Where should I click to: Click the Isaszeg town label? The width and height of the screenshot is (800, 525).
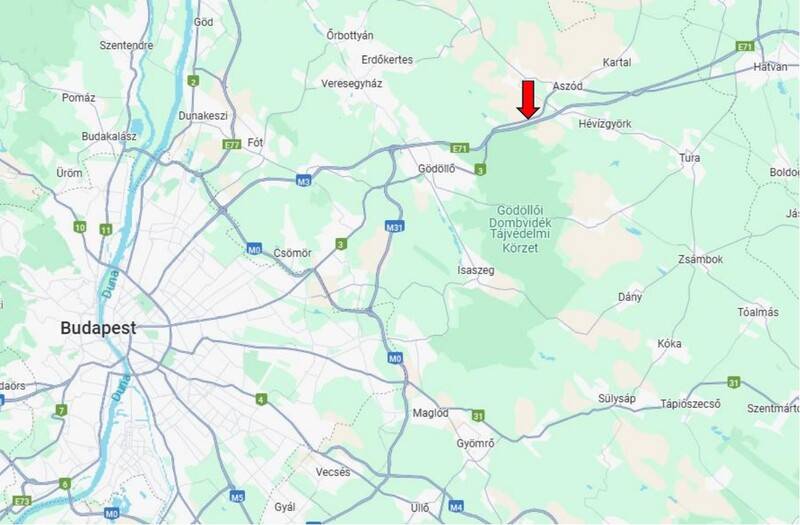click(476, 270)
